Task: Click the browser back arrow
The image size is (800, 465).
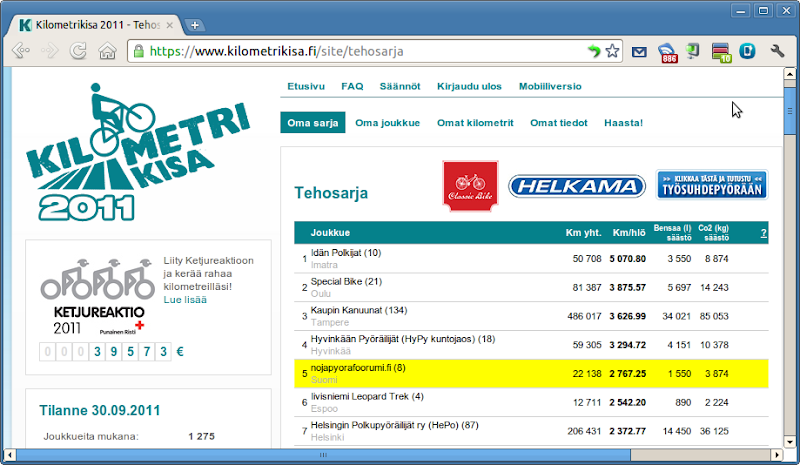Action: point(21,51)
